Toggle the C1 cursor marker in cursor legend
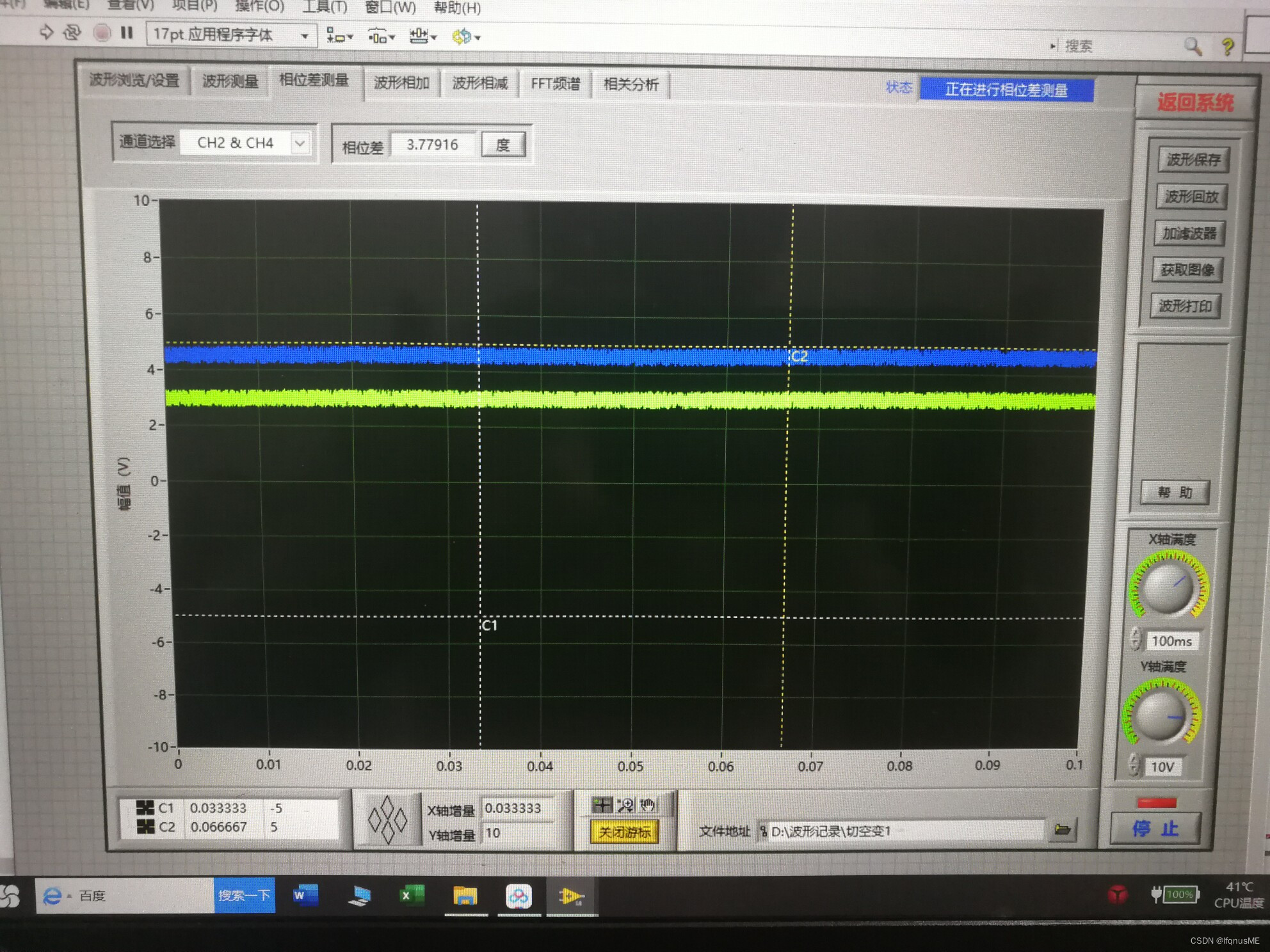The image size is (1270, 952). 146,807
